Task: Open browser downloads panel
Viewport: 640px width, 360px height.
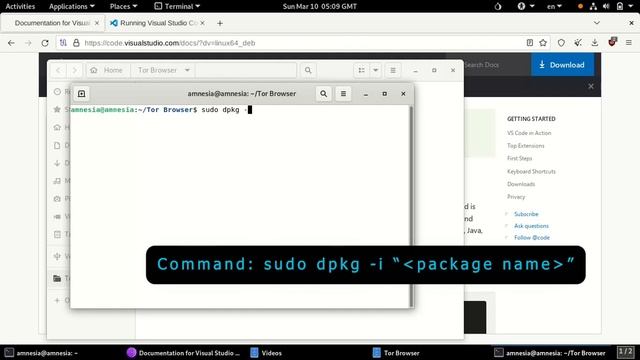Action: pyautogui.click(x=595, y=42)
